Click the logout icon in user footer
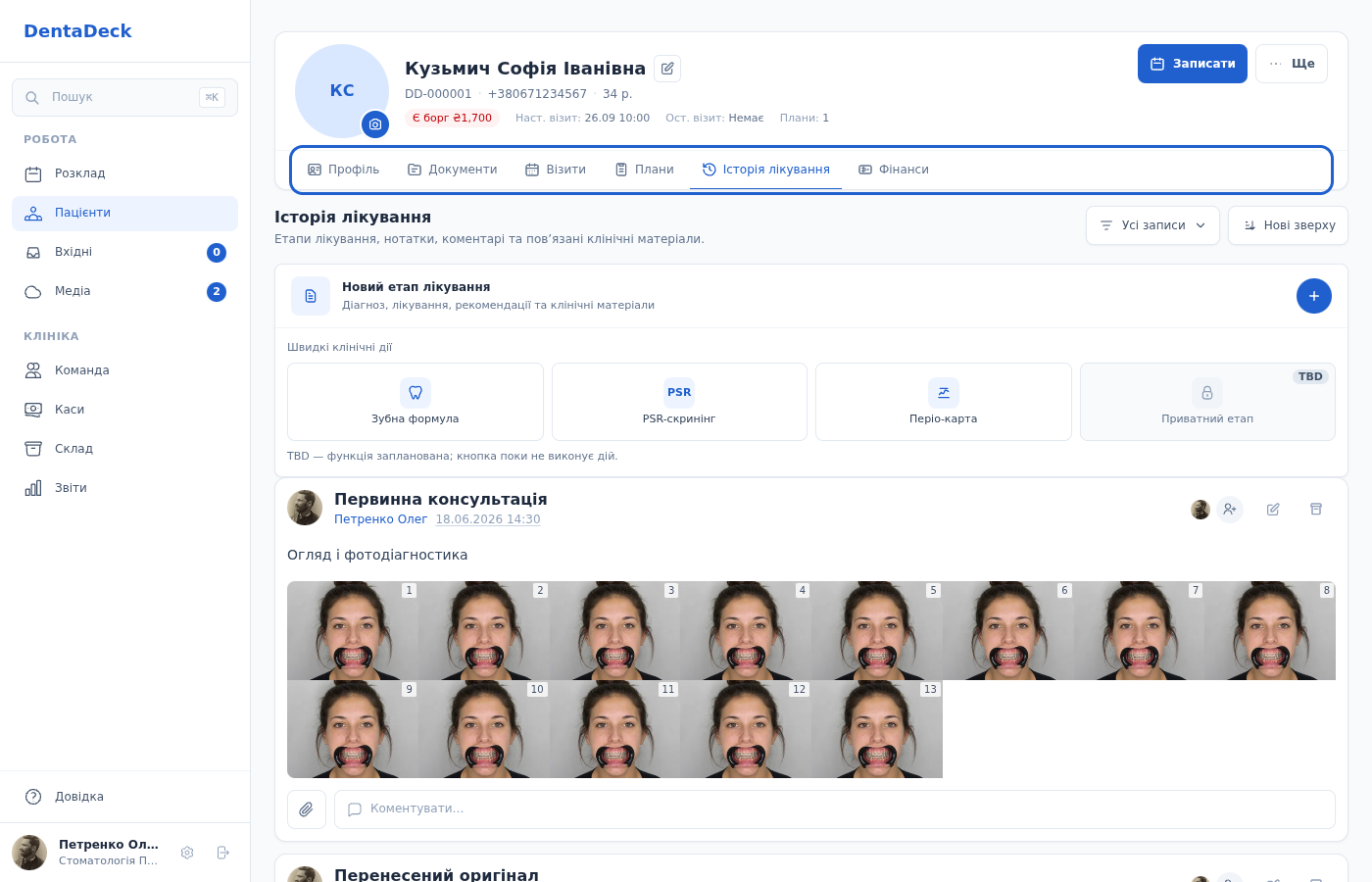This screenshot has width=1372, height=882. tap(222, 853)
